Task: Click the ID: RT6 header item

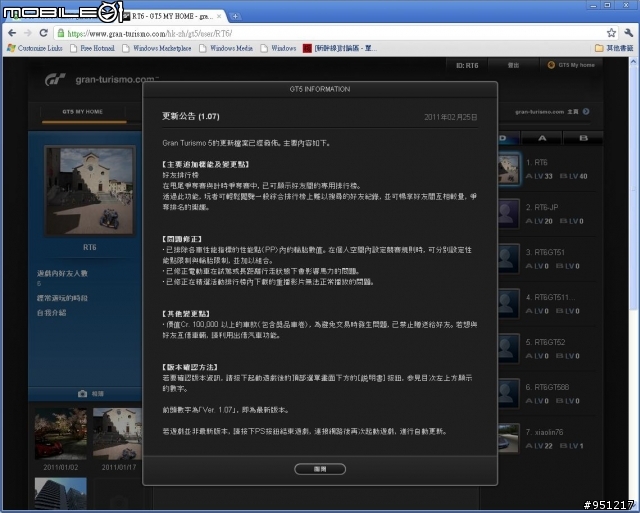Action: [467, 65]
